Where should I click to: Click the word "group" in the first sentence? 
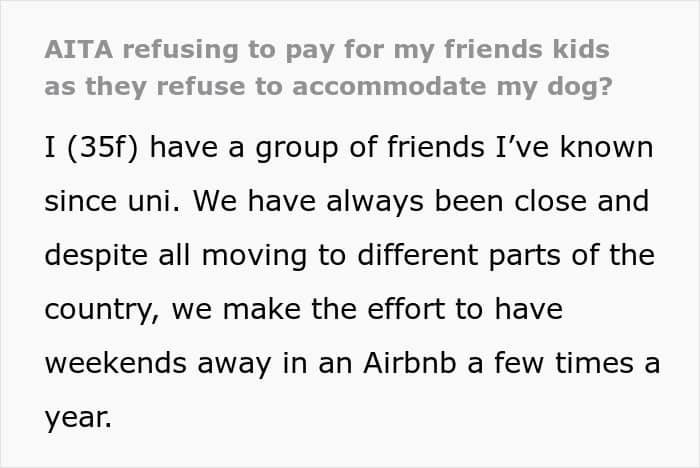296,149
